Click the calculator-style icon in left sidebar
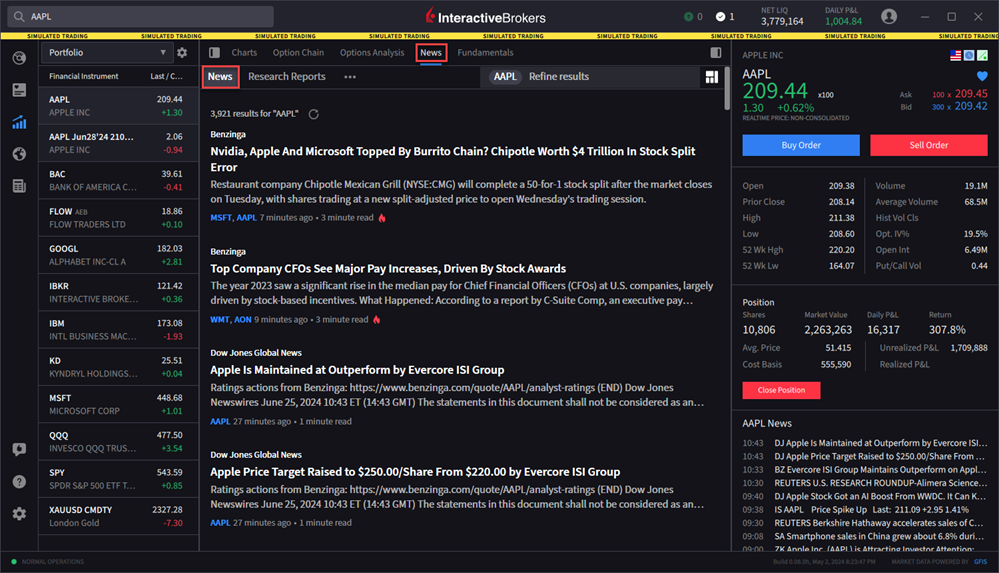 19,186
